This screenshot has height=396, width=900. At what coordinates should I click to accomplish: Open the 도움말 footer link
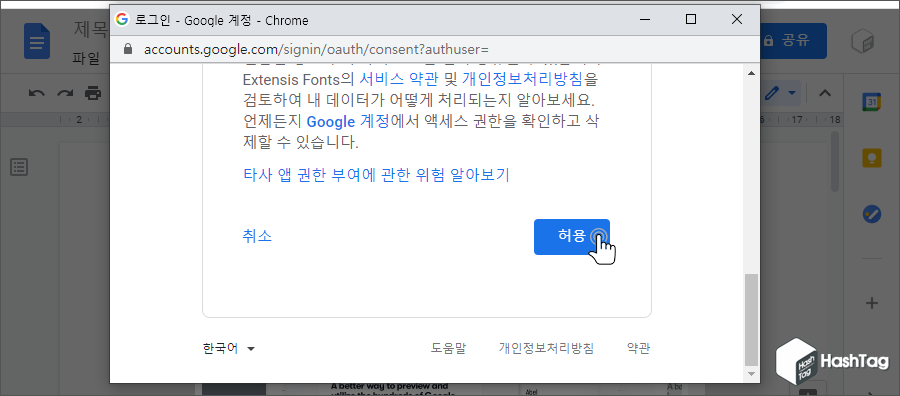pyautogui.click(x=449, y=348)
